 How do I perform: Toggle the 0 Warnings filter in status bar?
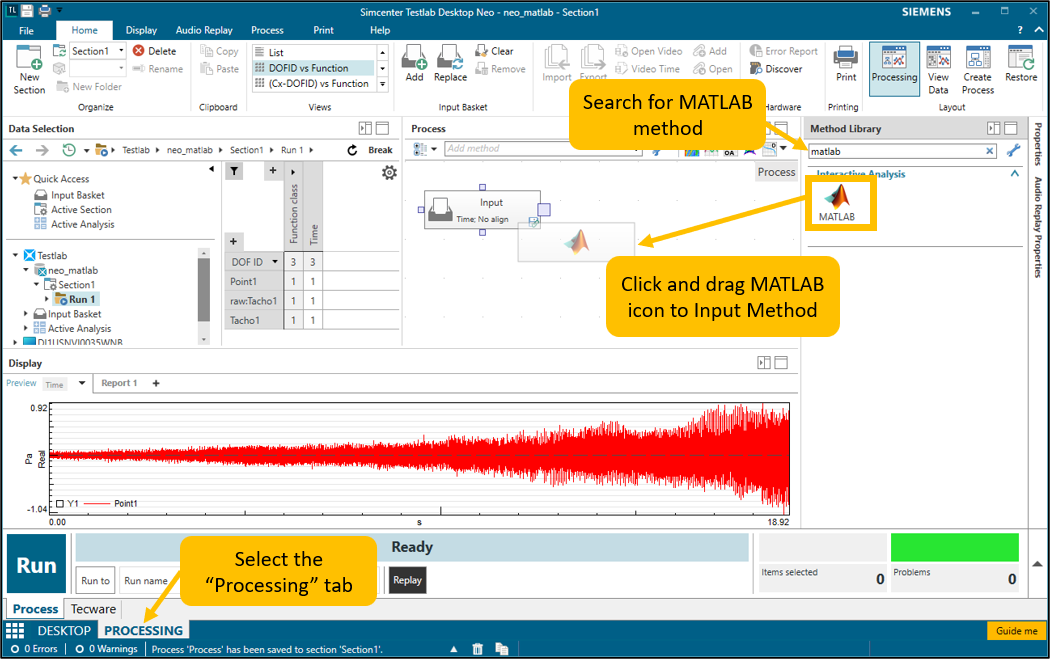coord(107,649)
